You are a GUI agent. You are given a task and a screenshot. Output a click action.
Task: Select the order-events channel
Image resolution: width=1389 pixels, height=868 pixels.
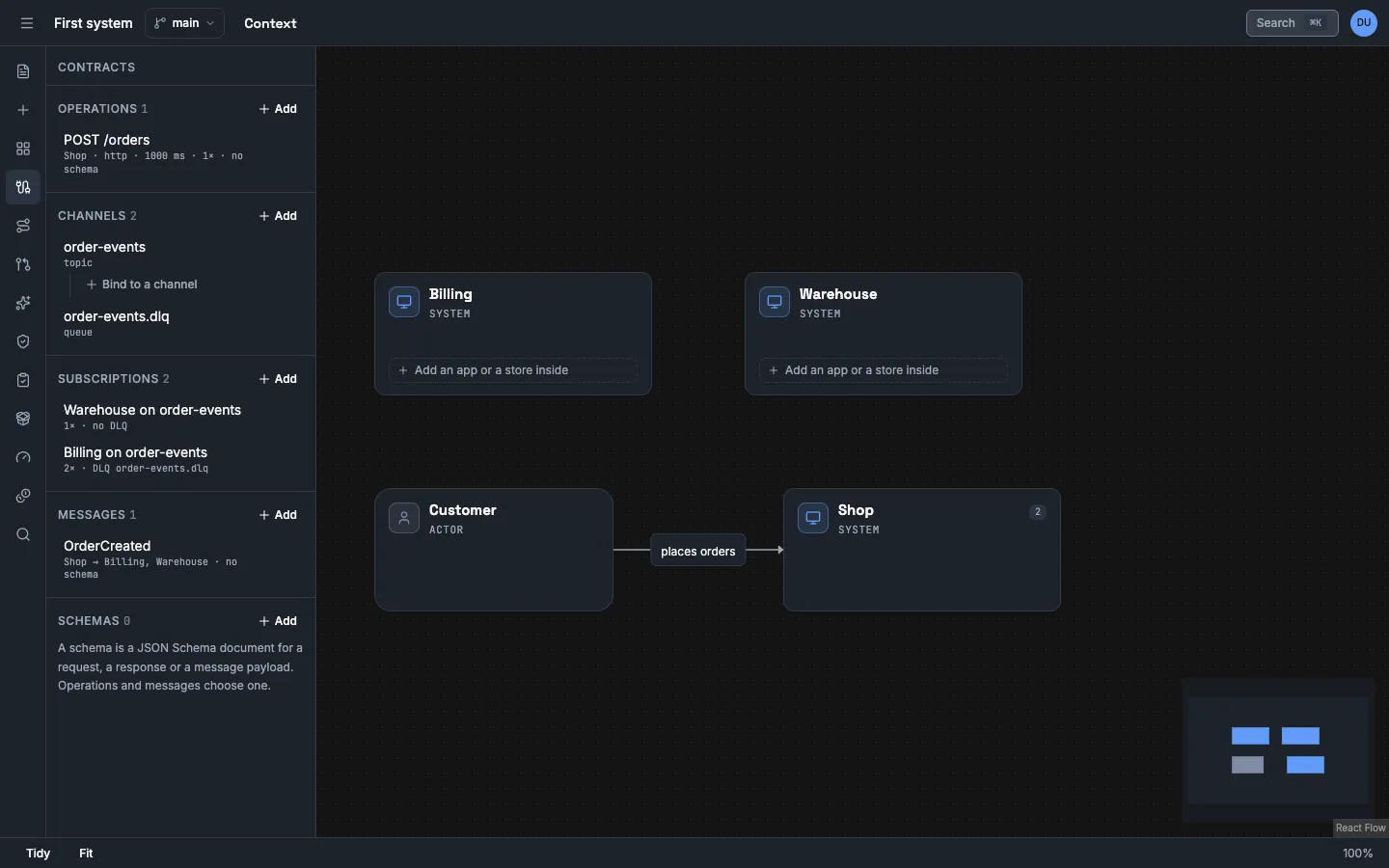(179, 254)
